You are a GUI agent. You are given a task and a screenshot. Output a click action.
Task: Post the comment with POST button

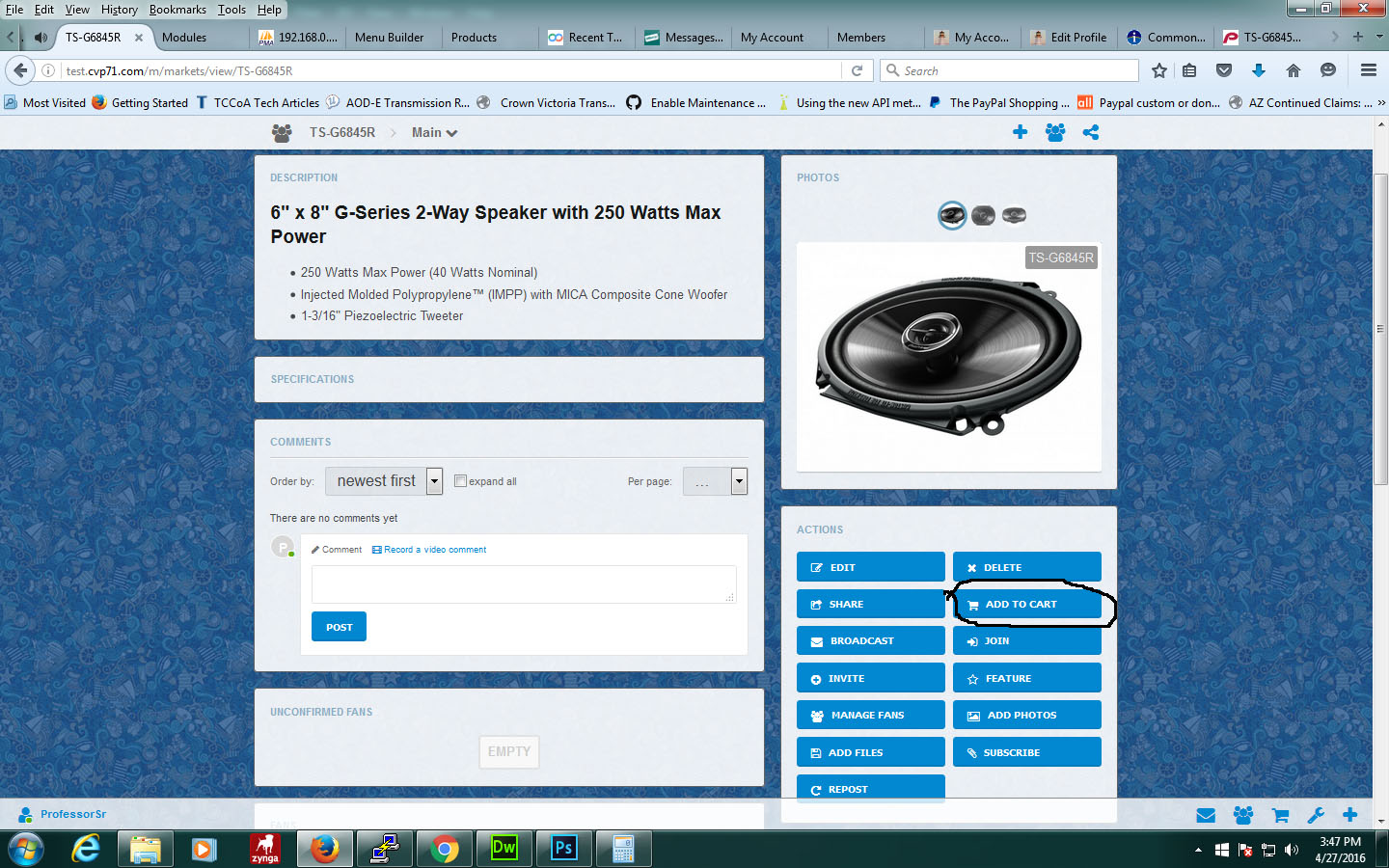[x=339, y=627]
